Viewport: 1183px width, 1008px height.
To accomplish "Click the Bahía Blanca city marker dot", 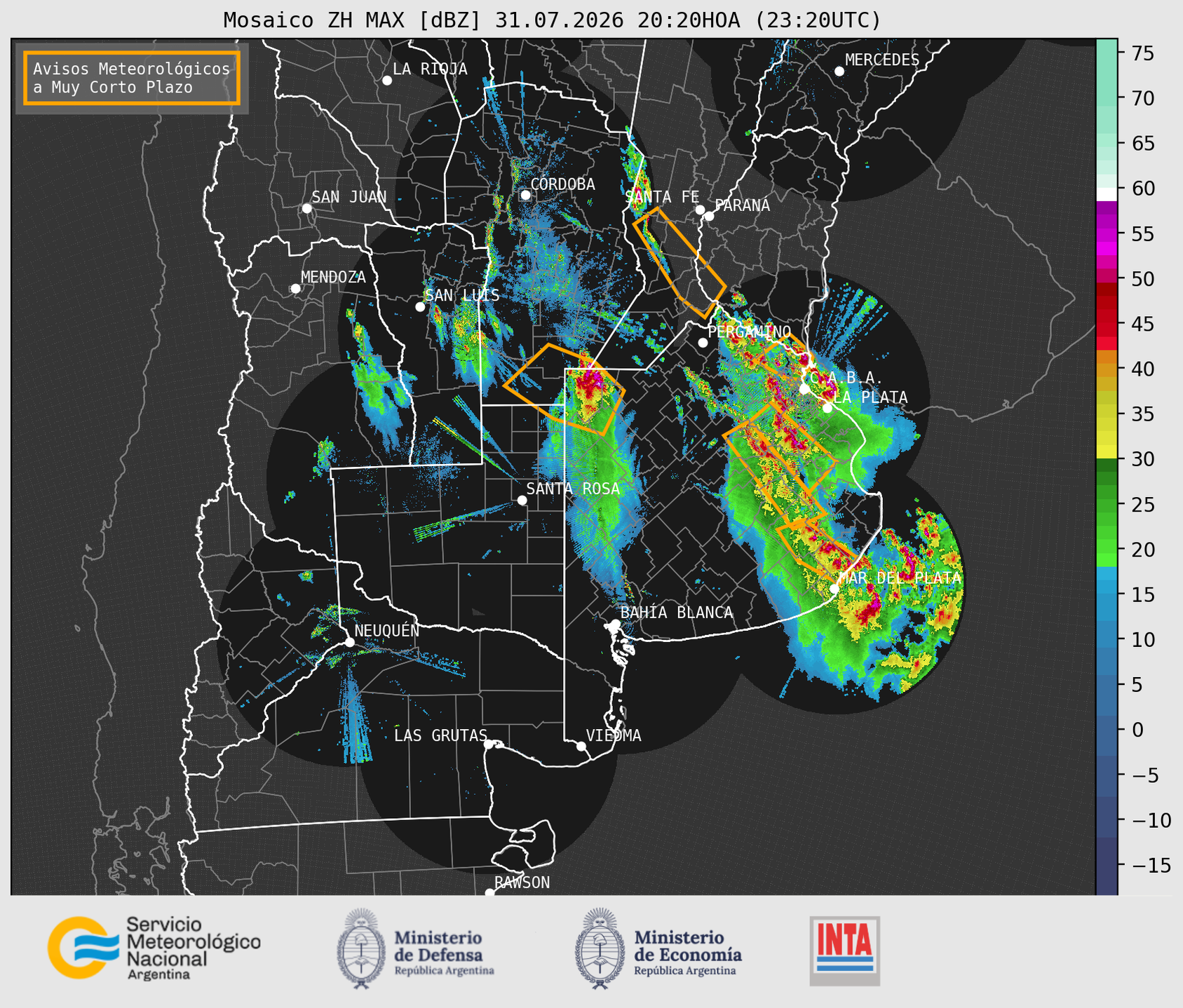I will [615, 624].
